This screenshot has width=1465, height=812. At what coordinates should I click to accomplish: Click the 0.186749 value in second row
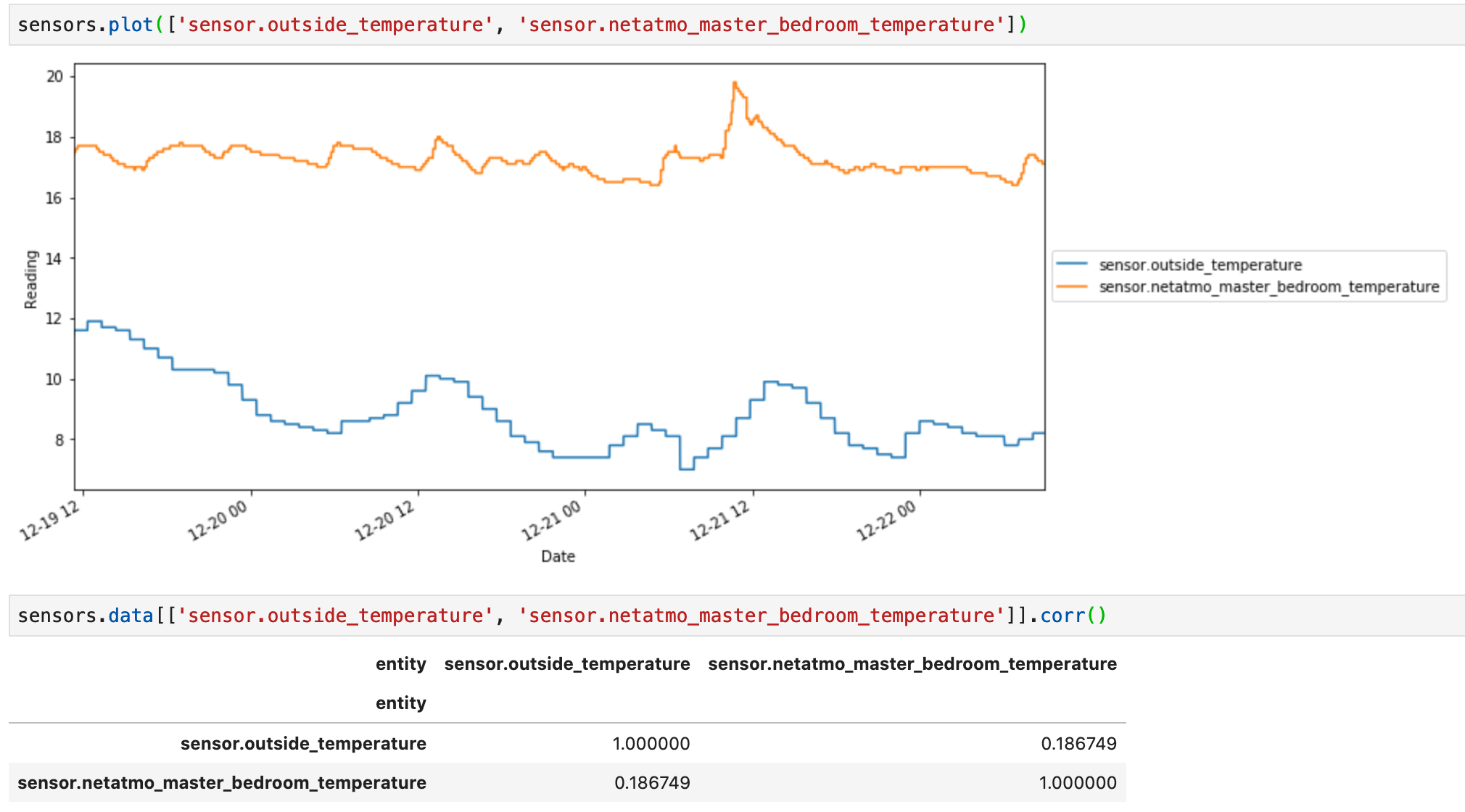click(652, 783)
